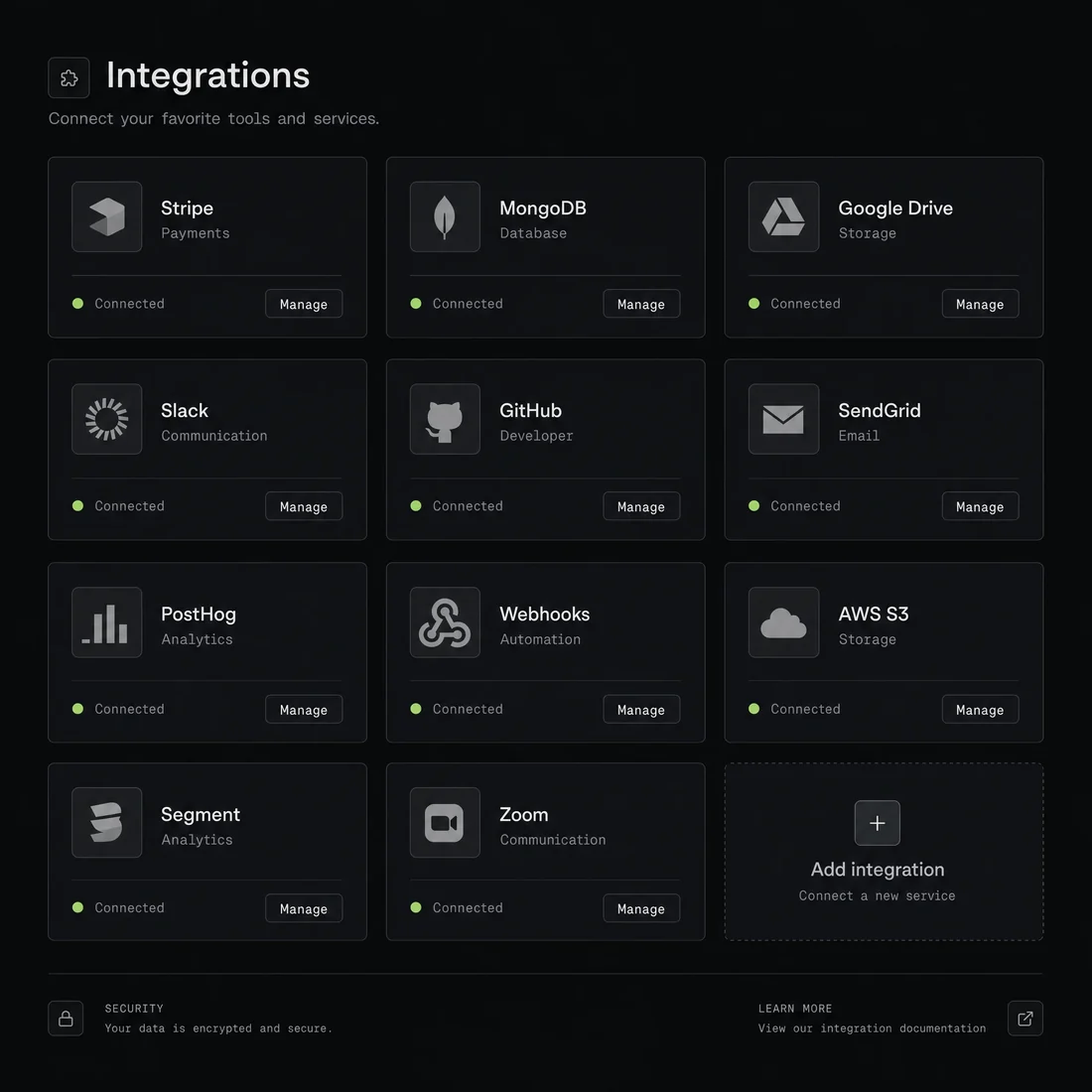Click the Payments label under Stripe
Screen dimensions: 1092x1092
[x=196, y=233]
